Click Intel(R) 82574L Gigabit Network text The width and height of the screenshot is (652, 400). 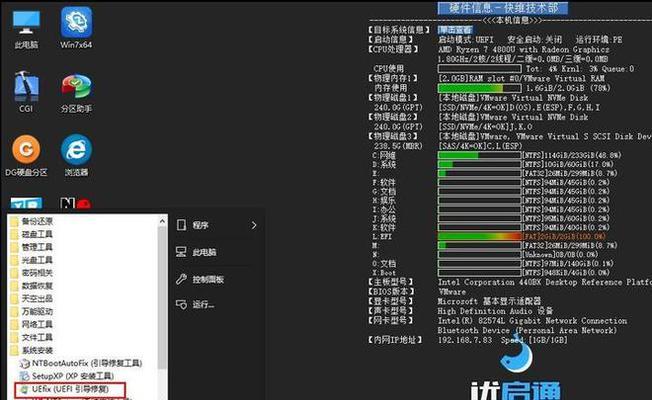tap(532, 321)
